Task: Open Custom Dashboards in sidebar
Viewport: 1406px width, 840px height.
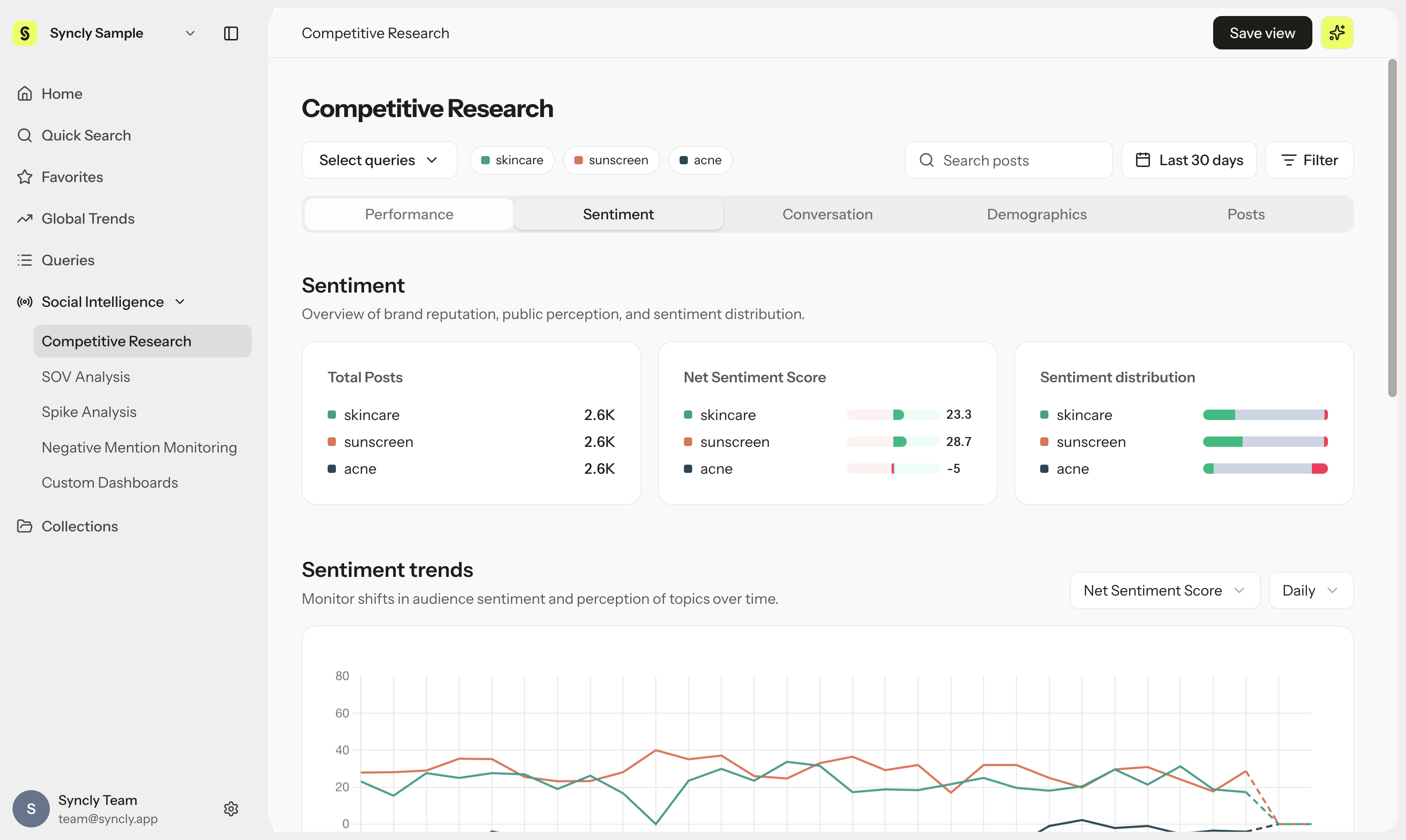Action: click(x=110, y=482)
